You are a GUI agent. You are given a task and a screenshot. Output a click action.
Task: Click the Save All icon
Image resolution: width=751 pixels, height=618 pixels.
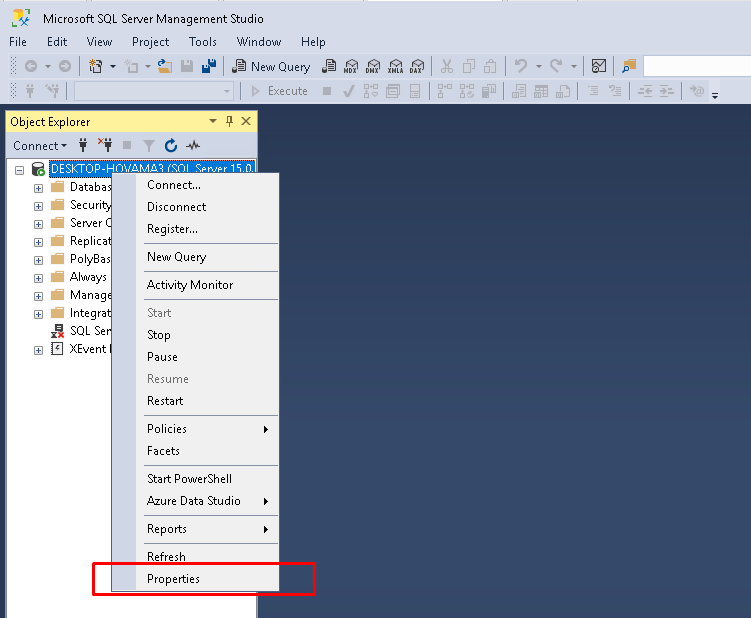pos(209,66)
